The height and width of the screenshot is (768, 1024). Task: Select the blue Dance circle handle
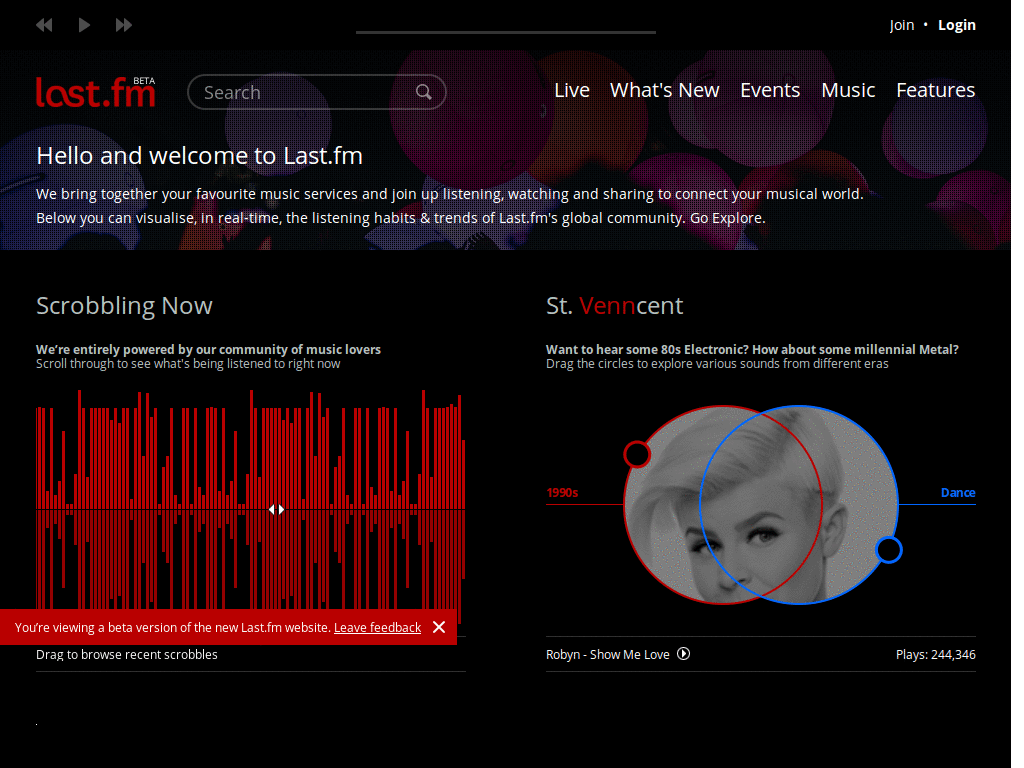click(x=889, y=550)
